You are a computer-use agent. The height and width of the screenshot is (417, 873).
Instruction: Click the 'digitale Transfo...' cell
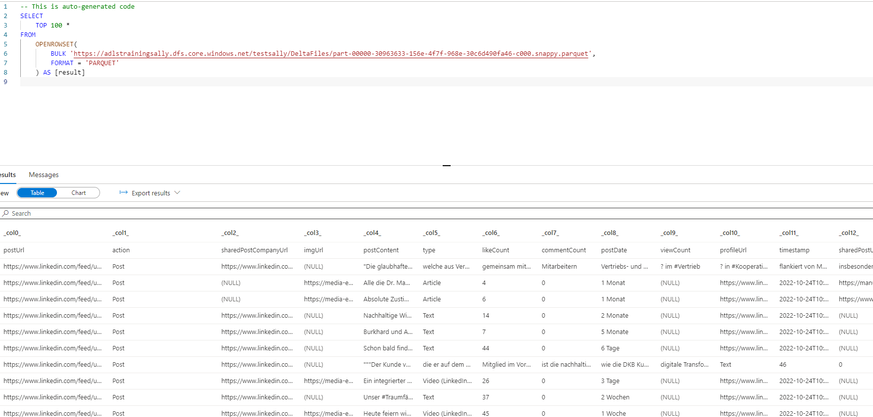[x=685, y=365]
